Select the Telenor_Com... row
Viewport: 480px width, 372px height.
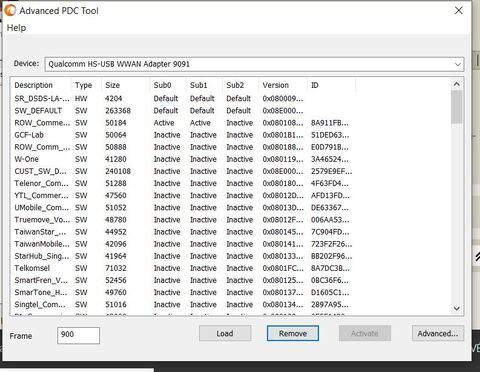(183, 183)
